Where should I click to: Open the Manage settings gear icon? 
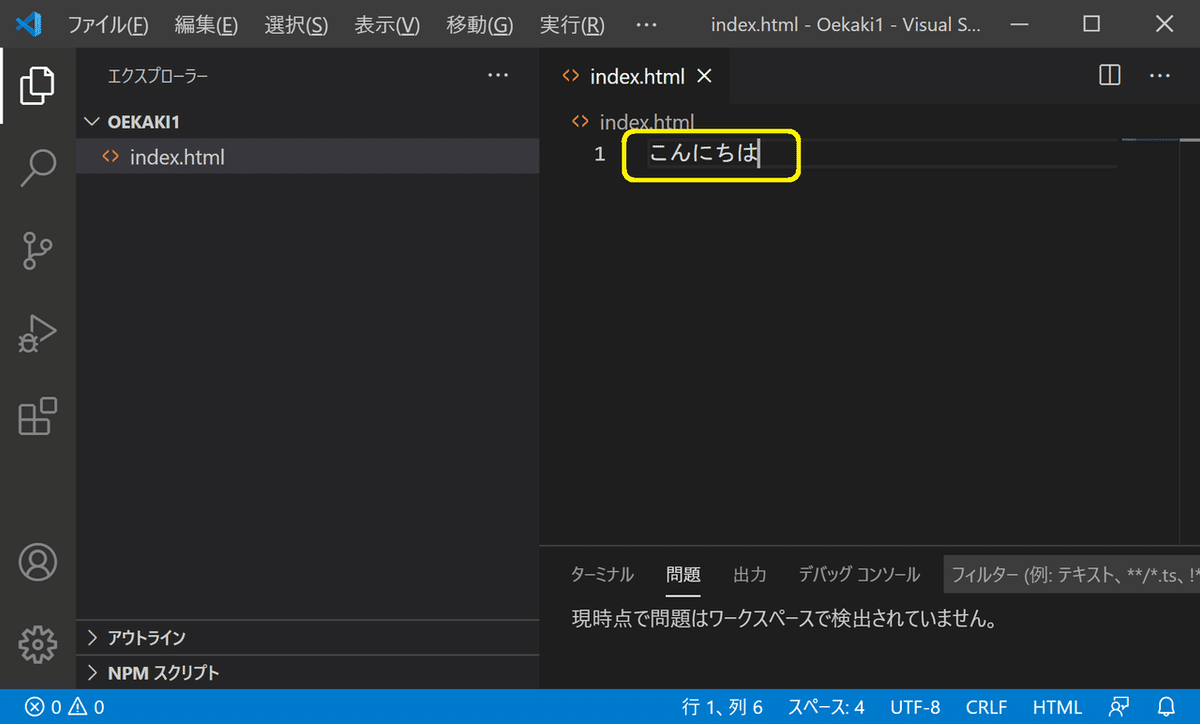37,645
